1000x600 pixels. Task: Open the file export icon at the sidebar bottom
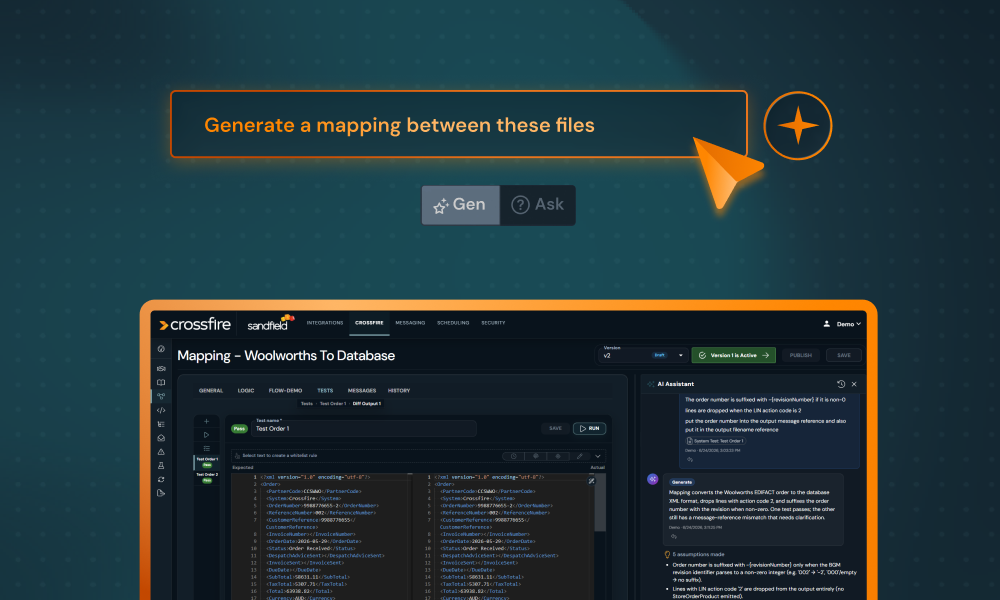(x=161, y=493)
